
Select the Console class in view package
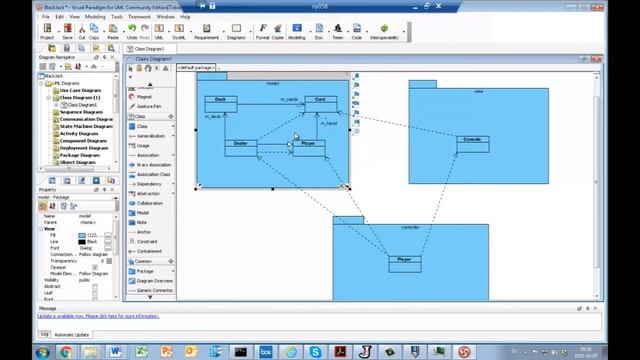pos(473,144)
